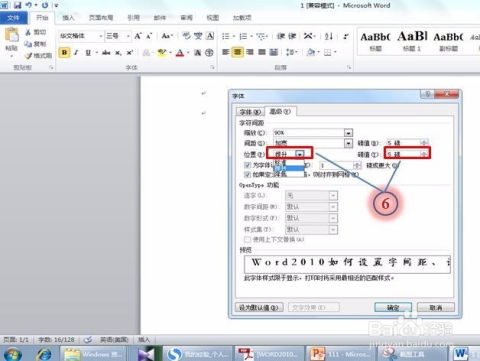
Task: Click the Underline button in the ribbon
Action: click(x=88, y=52)
